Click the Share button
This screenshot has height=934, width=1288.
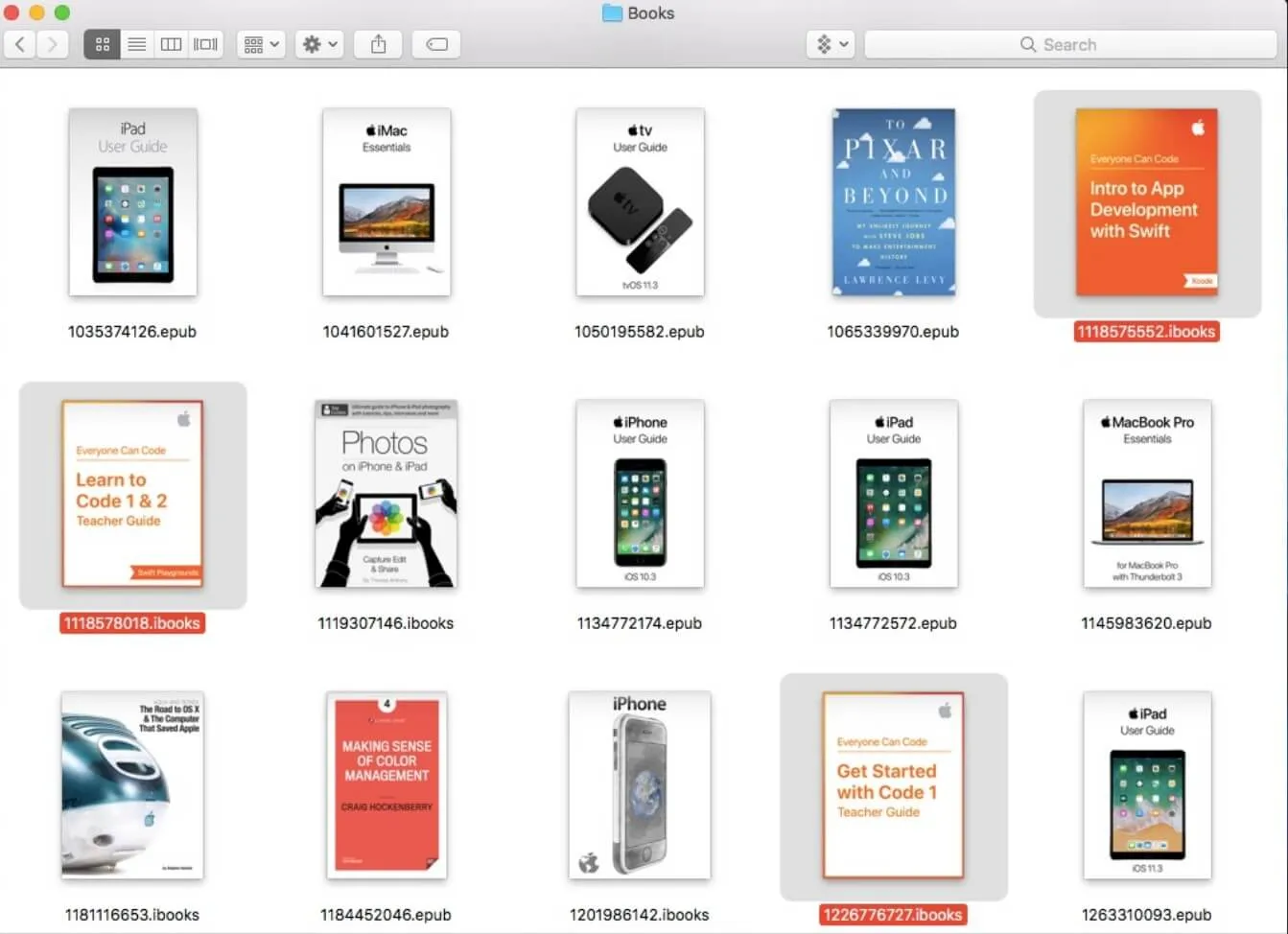[379, 44]
